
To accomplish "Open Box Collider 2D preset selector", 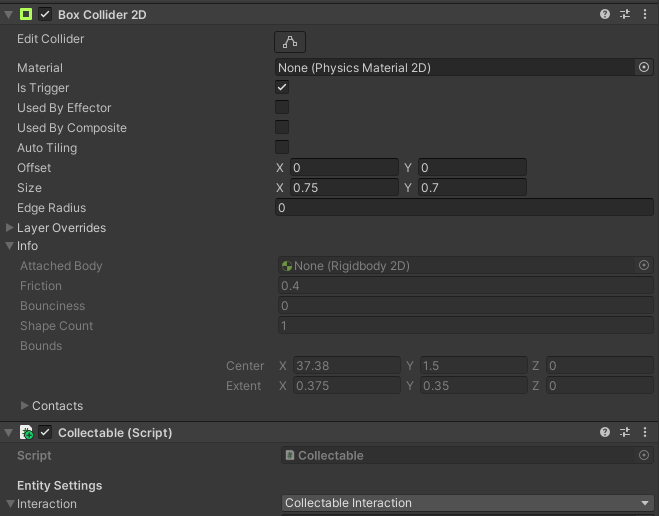I will coord(625,14).
